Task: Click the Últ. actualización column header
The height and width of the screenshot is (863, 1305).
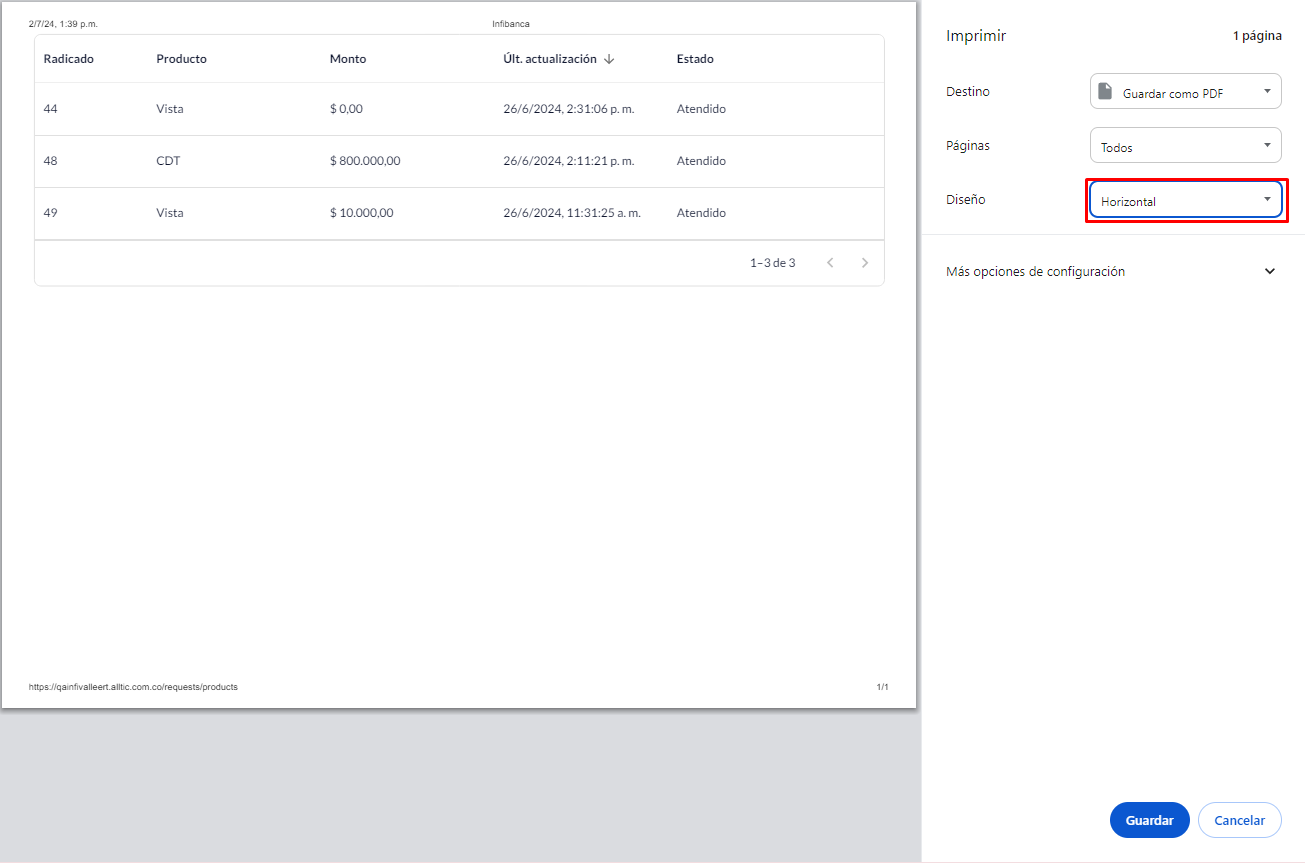Action: [550, 59]
